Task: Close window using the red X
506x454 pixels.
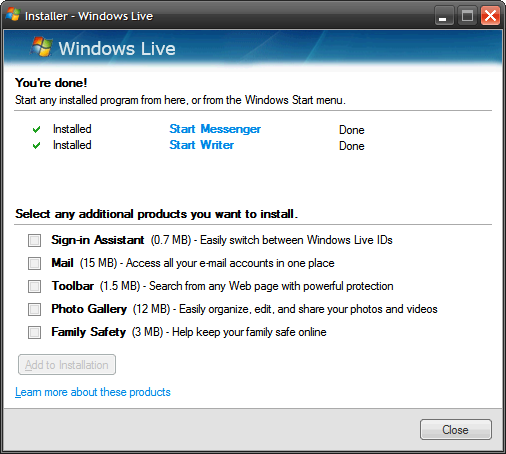Action: [x=490, y=16]
